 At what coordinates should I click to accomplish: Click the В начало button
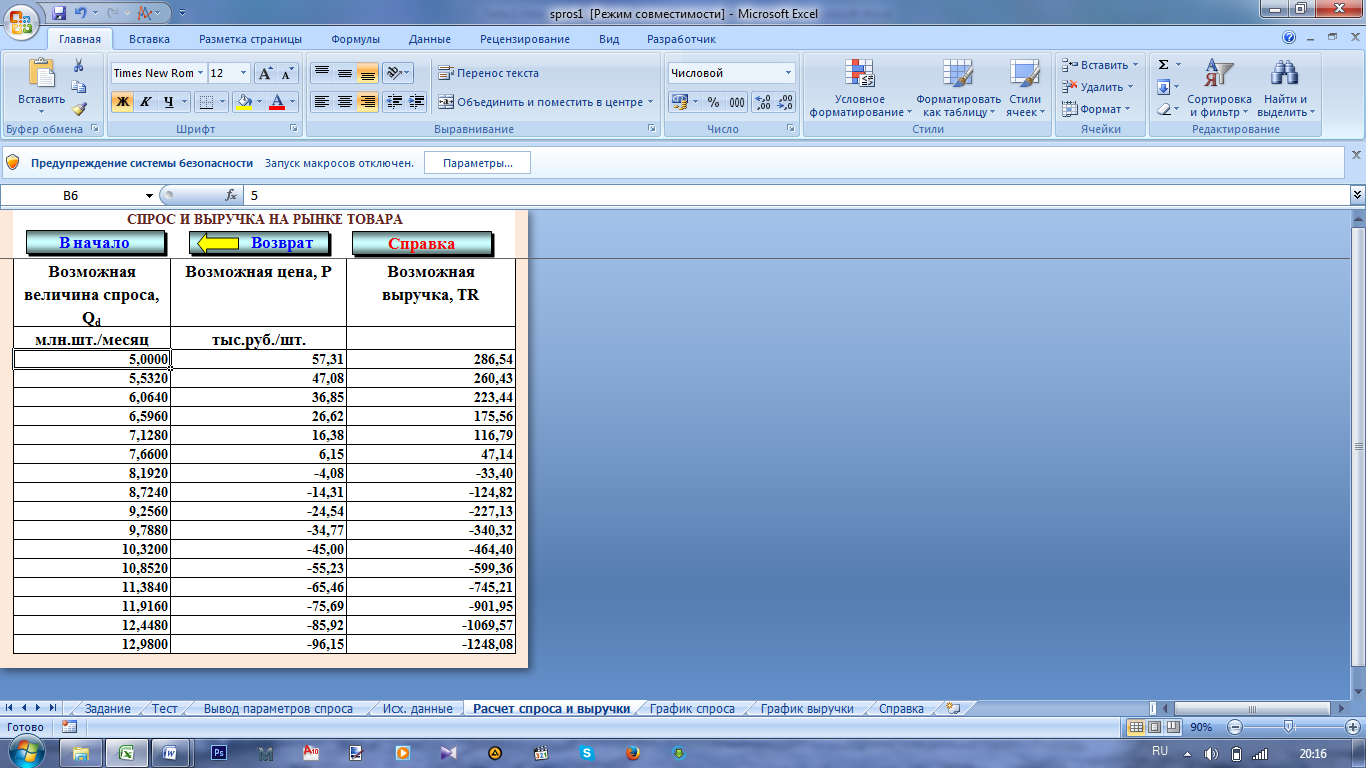pyautogui.click(x=95, y=243)
